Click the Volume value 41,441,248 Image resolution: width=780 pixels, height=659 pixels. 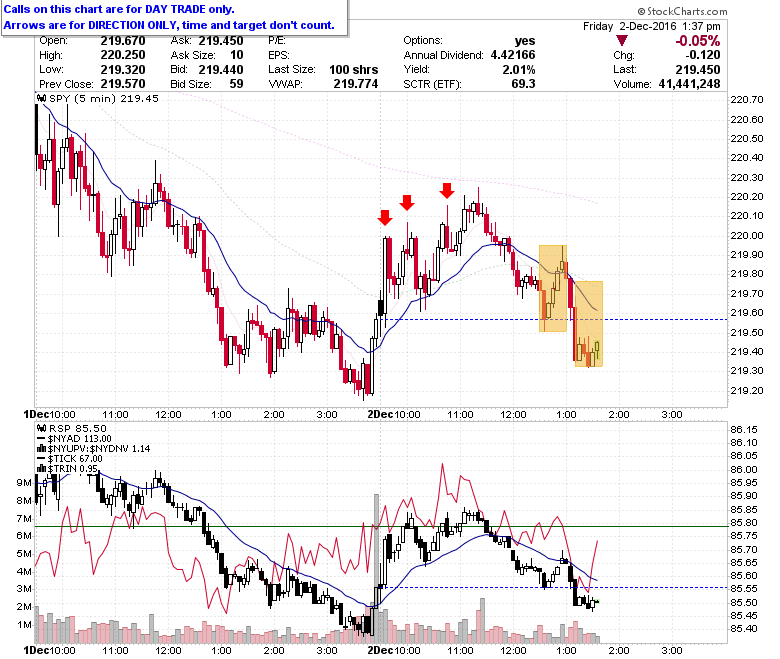coord(689,84)
